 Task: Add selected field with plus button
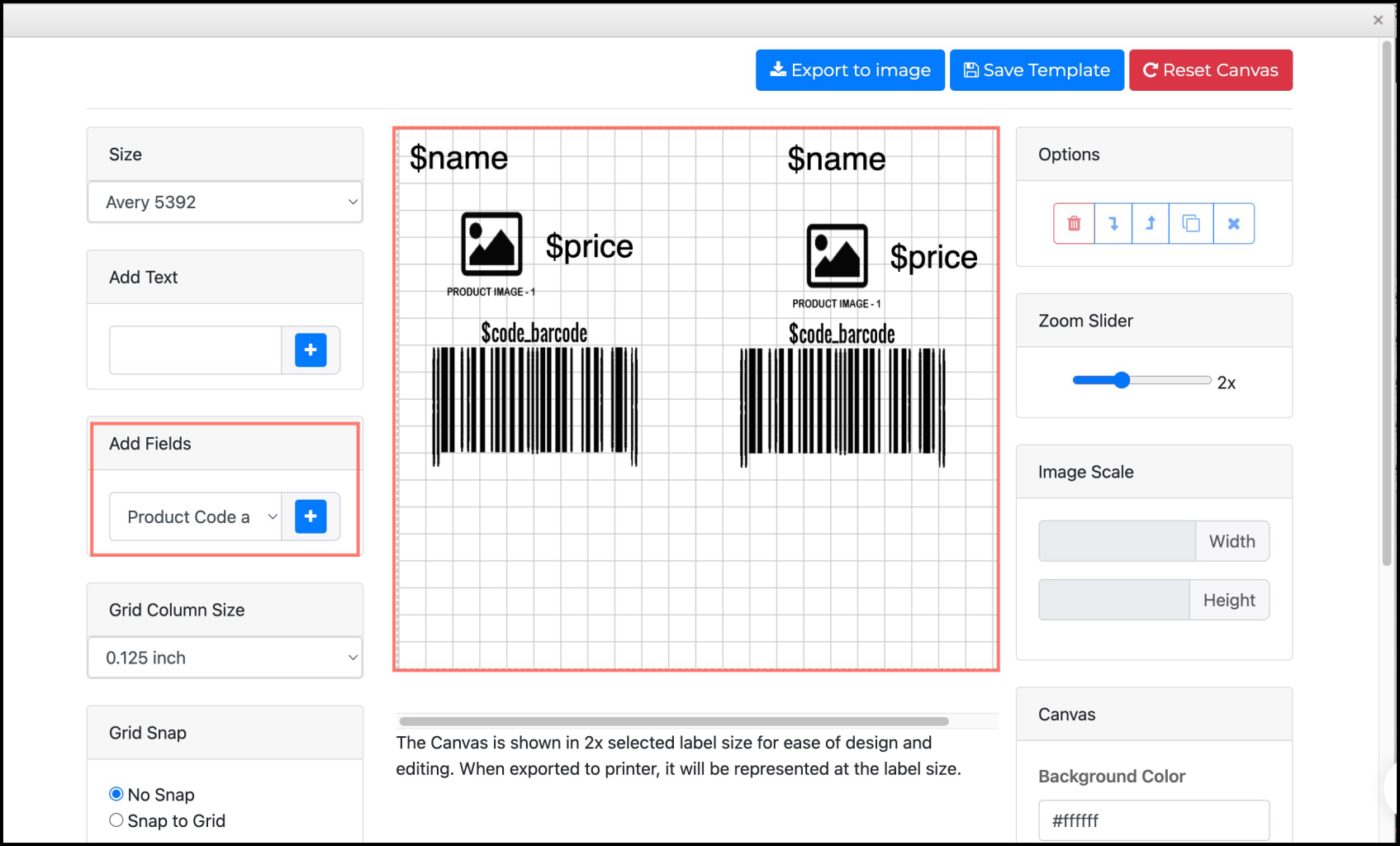point(311,516)
